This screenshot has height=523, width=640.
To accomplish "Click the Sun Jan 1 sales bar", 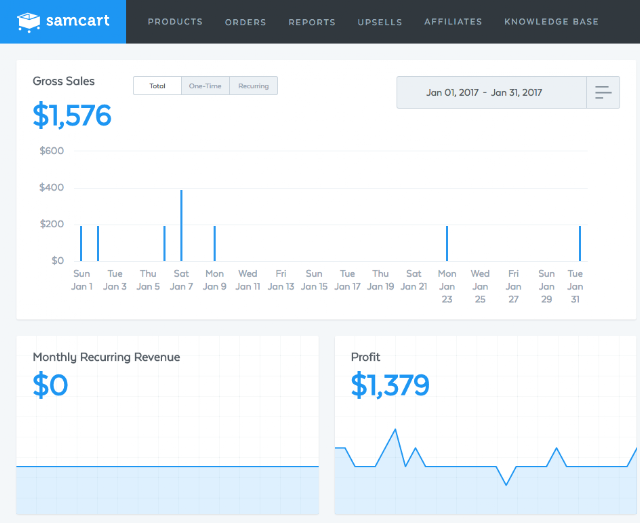I will pos(81,243).
